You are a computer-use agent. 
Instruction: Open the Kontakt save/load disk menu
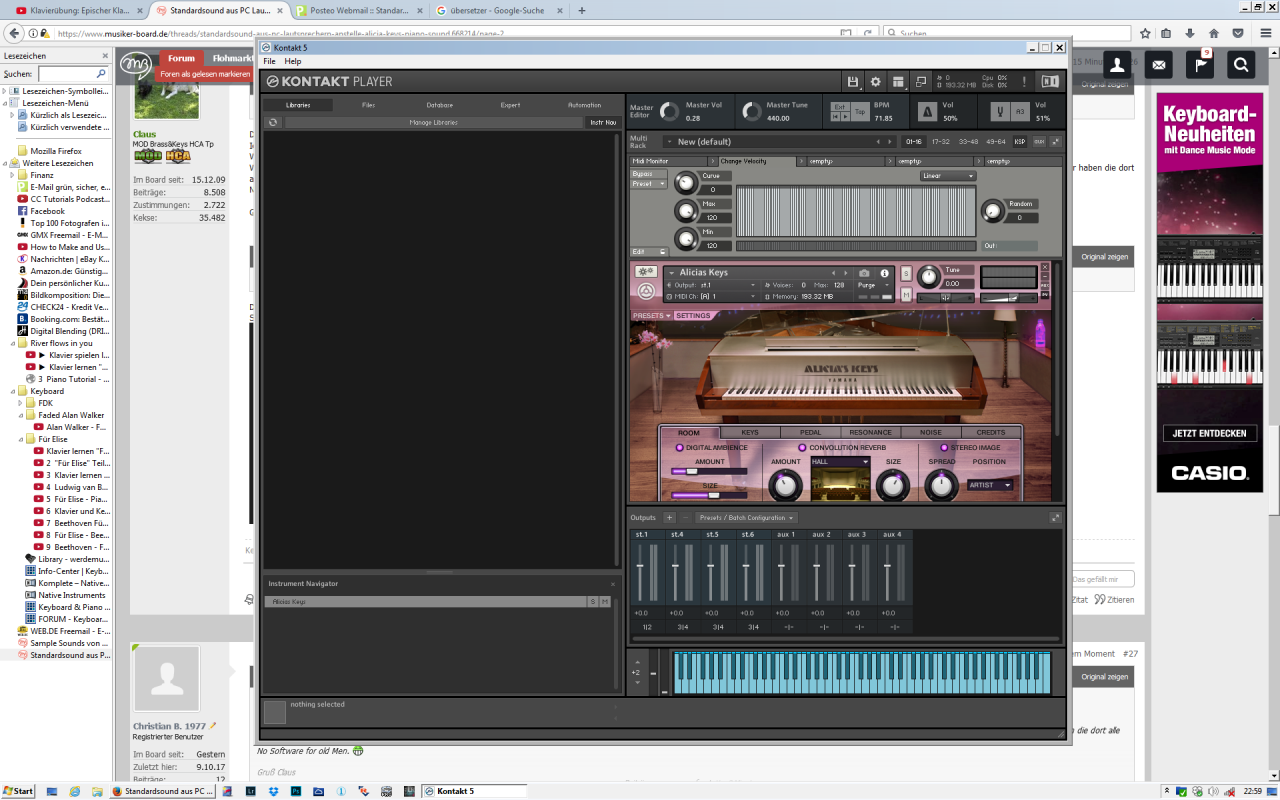tap(852, 82)
